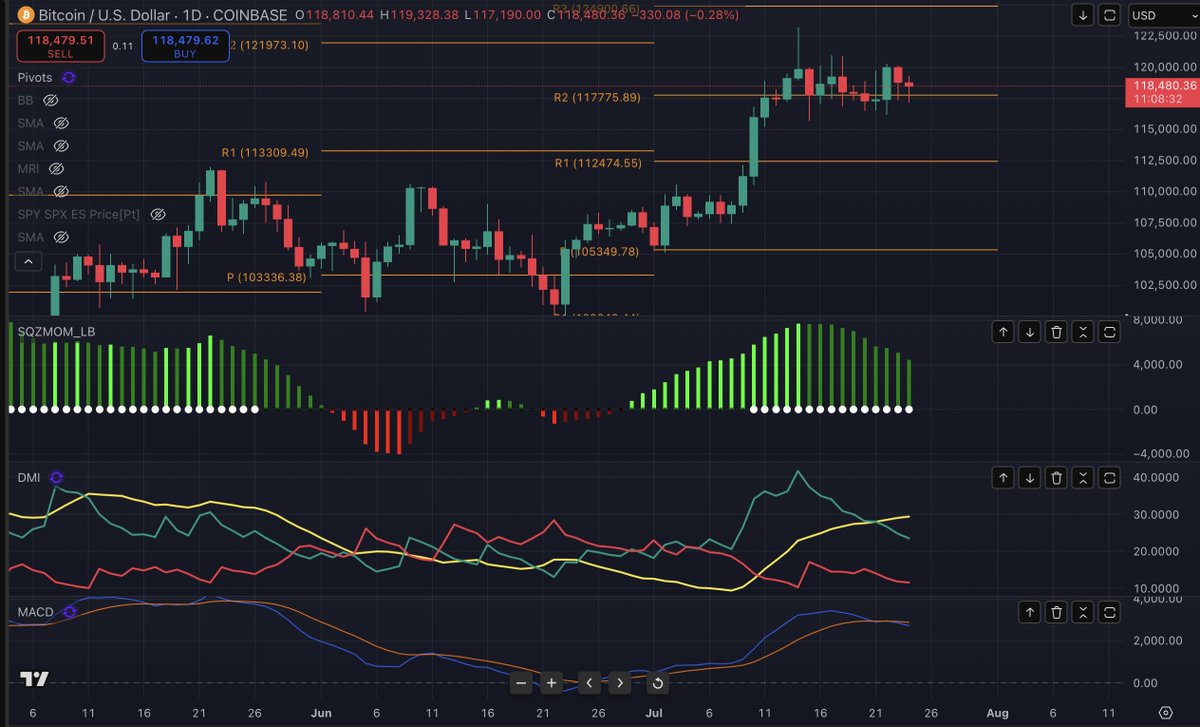The image size is (1200, 727).
Task: Click the Aug label on time axis
Action: 995,713
